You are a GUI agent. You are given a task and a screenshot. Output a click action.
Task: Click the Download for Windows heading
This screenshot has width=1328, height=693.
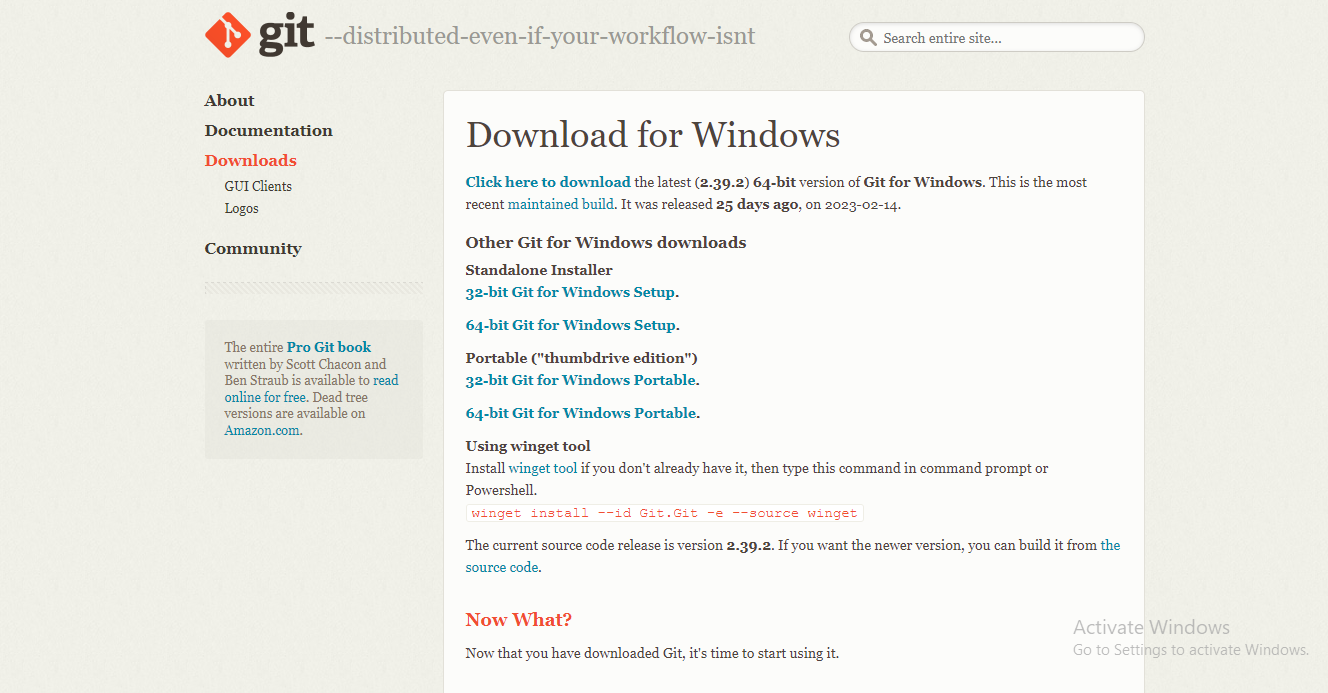click(653, 134)
